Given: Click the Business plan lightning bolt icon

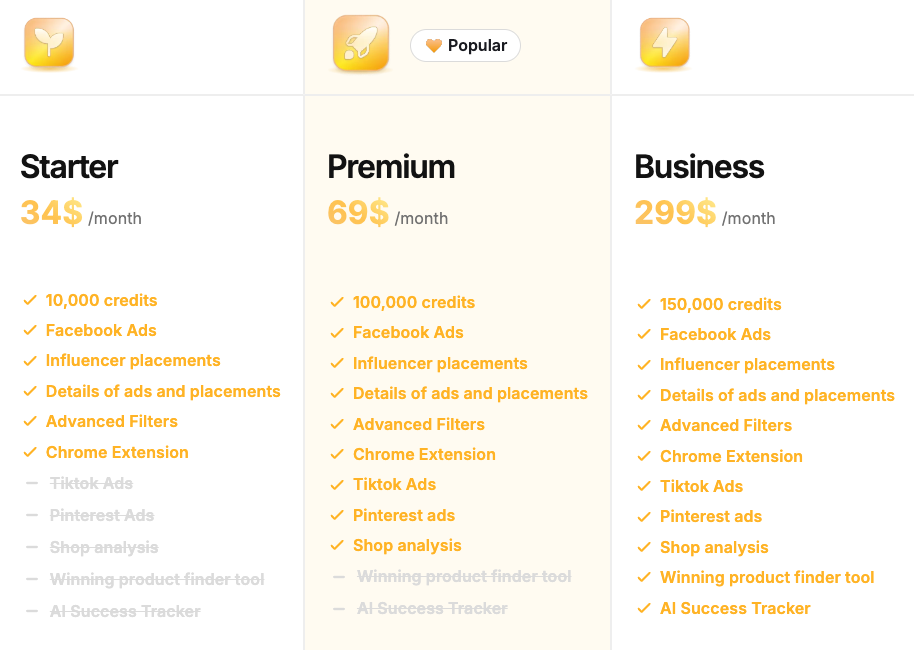Looking at the screenshot, I should coord(665,44).
